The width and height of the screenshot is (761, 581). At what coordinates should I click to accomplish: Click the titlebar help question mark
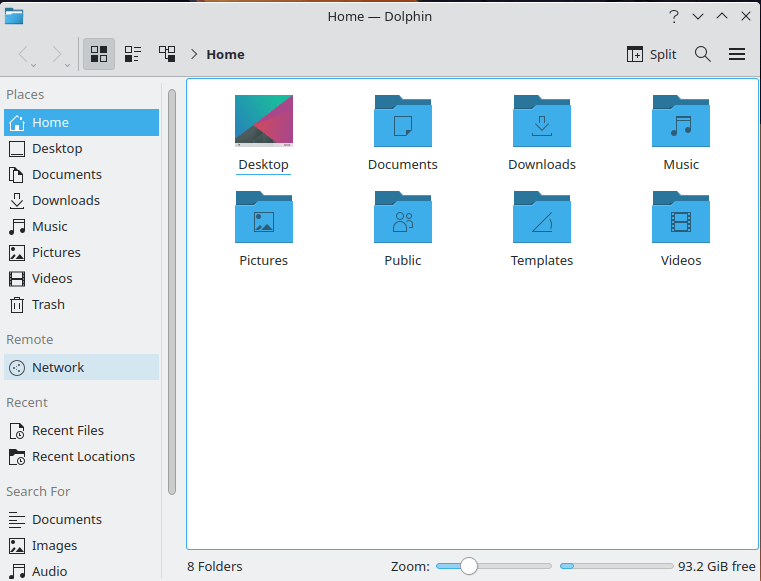674,17
